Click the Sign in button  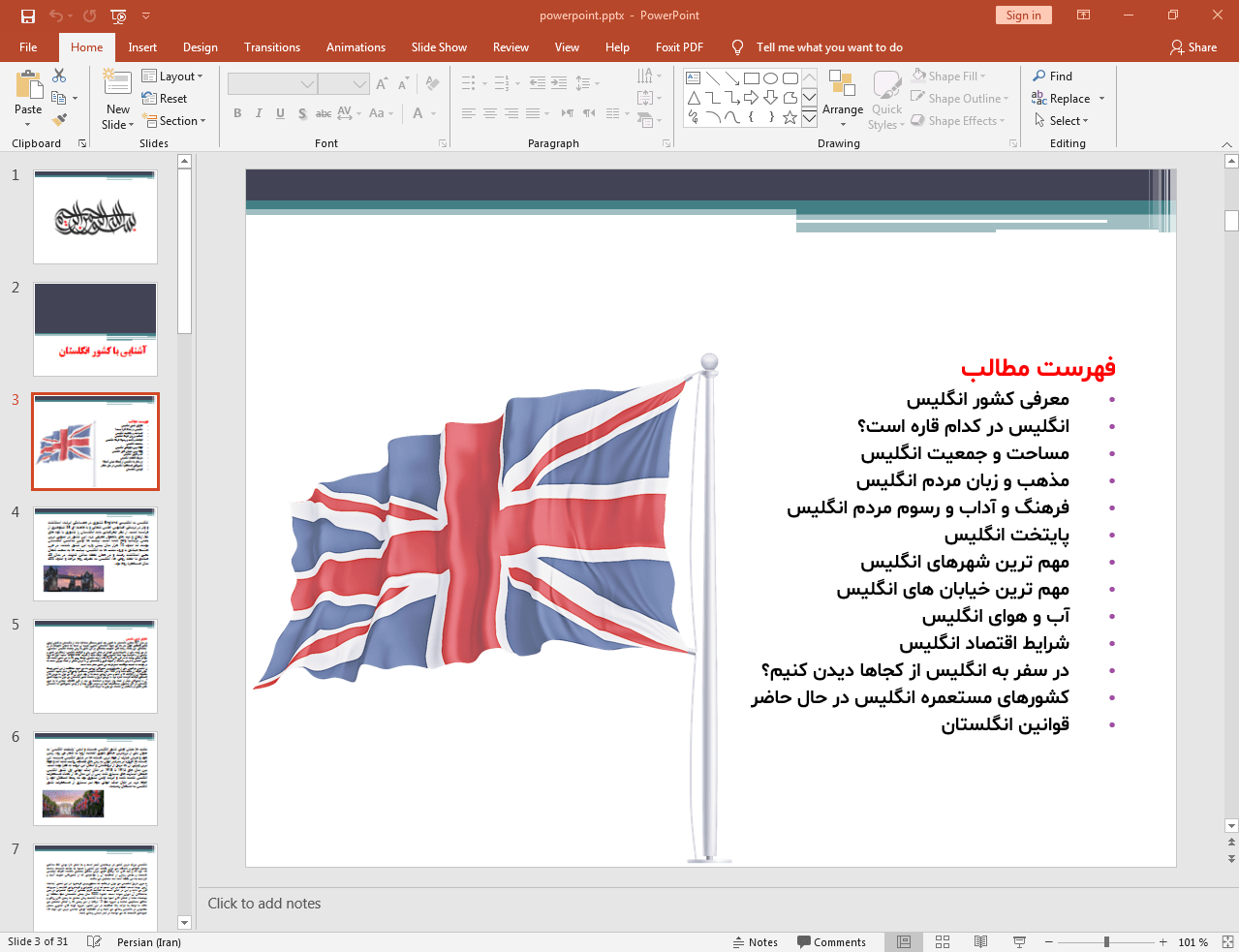click(x=1023, y=15)
